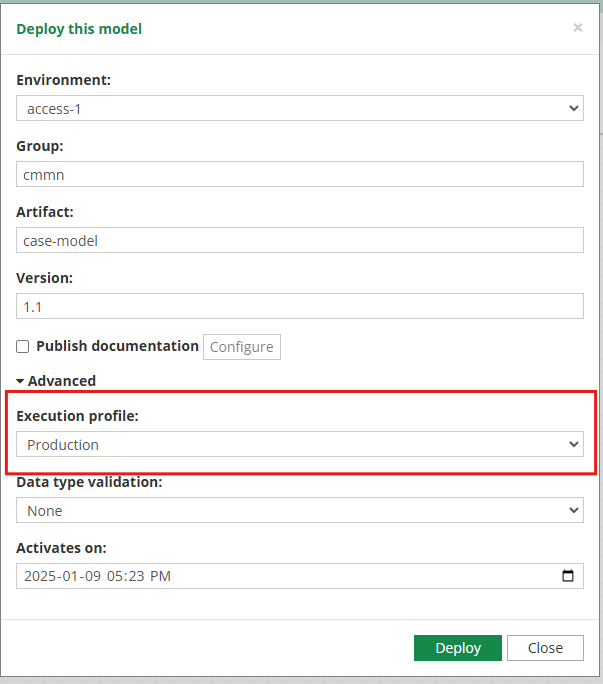Open the Data type validation dropdown
Screen dimensions: 603x684
pyautogui.click(x=300, y=510)
